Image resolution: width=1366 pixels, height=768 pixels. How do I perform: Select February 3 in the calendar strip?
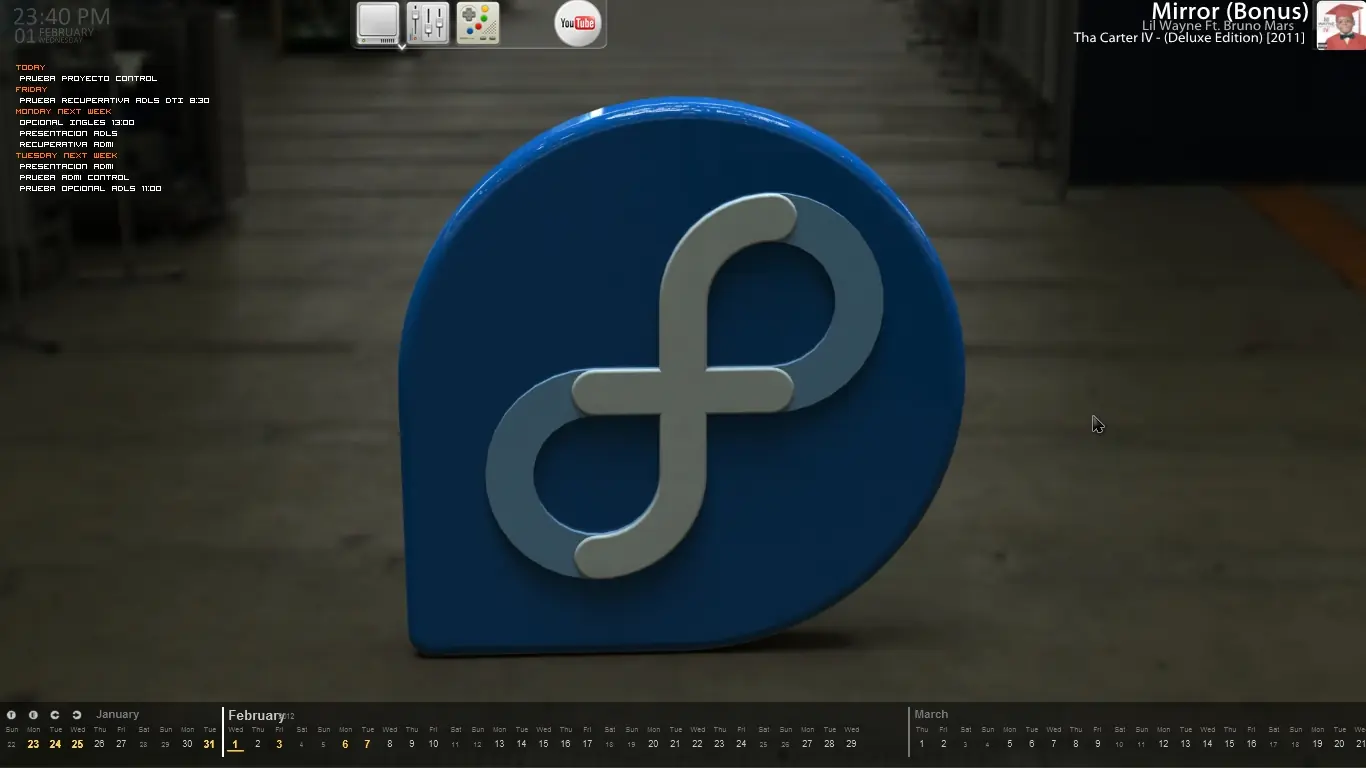(x=279, y=744)
